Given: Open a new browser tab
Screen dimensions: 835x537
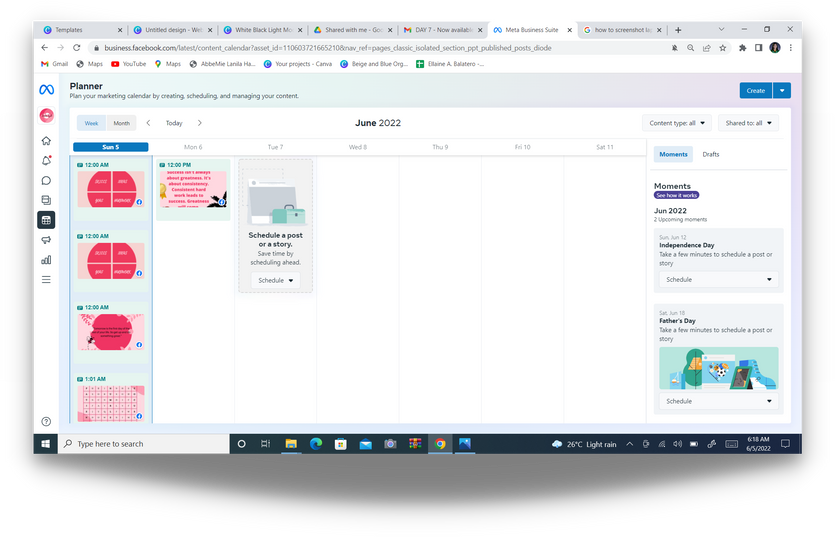Looking at the screenshot, I should [678, 30].
